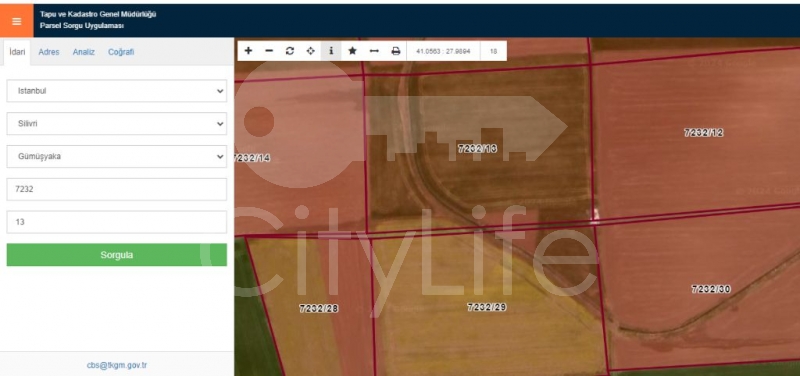
Task: Switch to the Adres tab
Action: 49,52
